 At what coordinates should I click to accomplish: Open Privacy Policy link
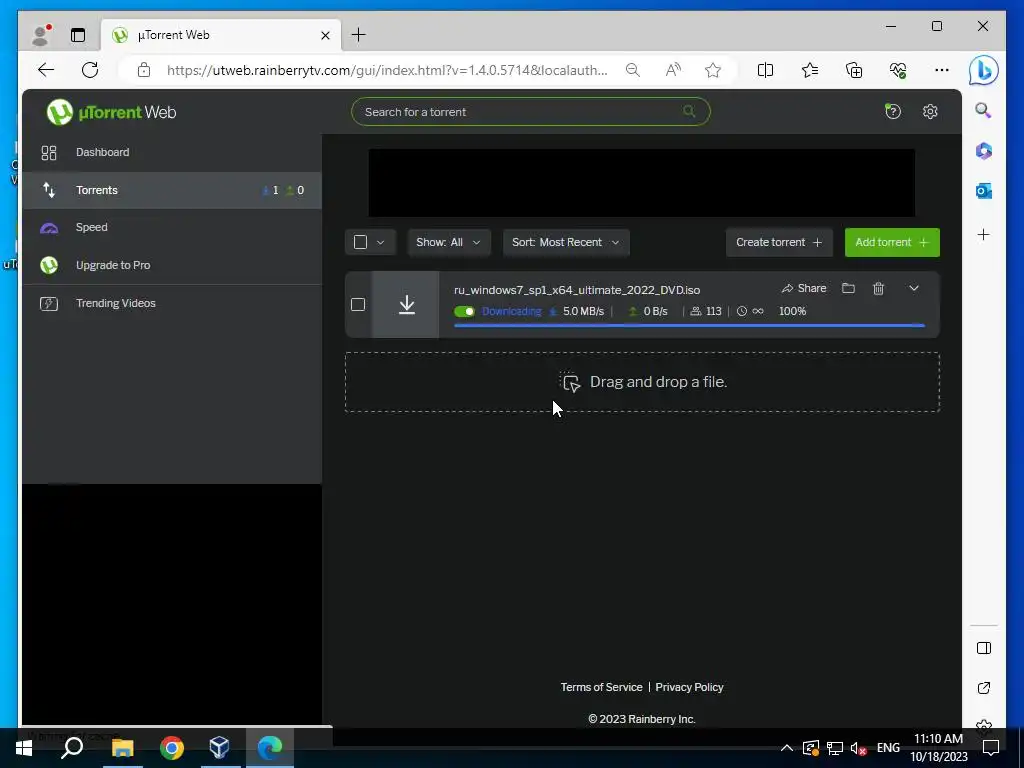[x=689, y=687]
